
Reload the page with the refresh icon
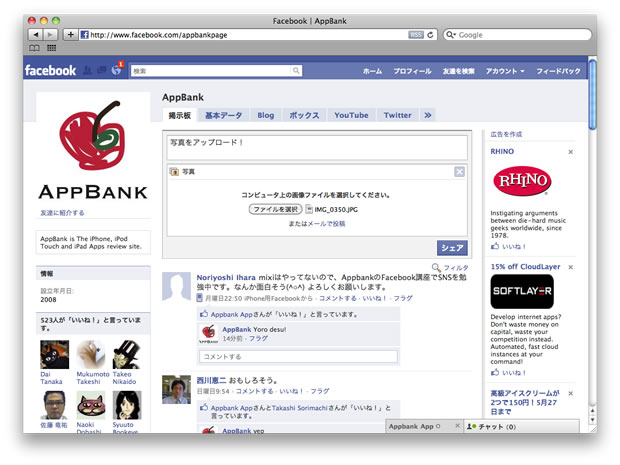431,35
